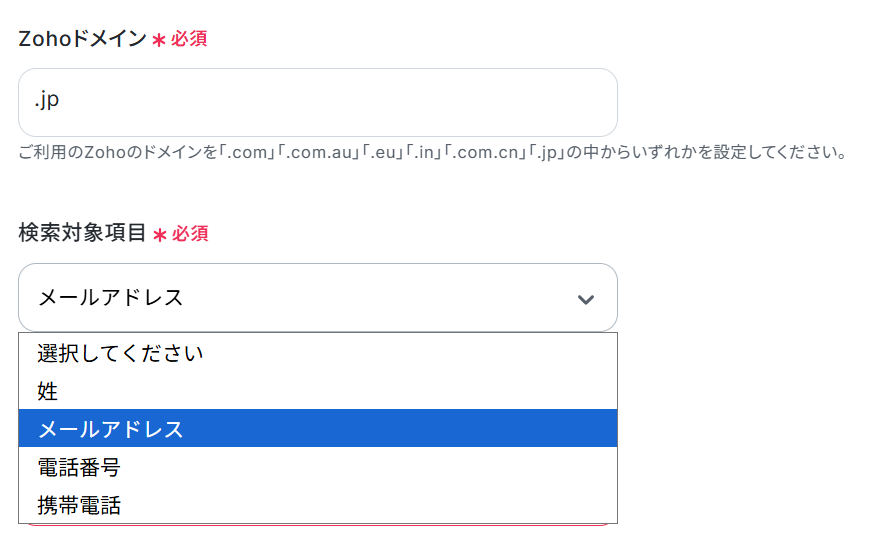Viewport: 881px width, 535px height.
Task: Click the chevron arrow in 検索対象項目 dropdown
Action: coord(586,299)
